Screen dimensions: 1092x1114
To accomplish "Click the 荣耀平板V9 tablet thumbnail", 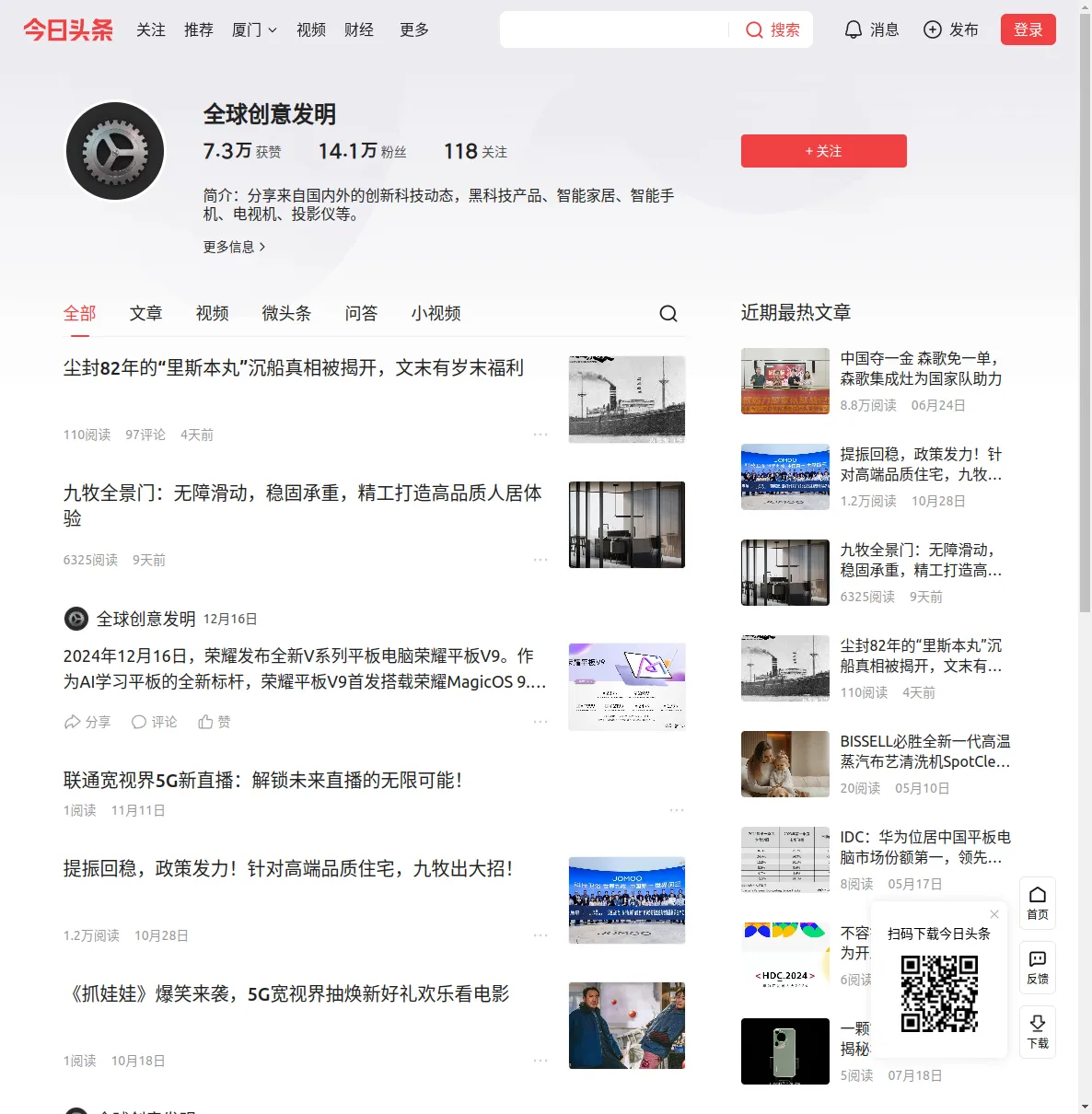I will [627, 687].
